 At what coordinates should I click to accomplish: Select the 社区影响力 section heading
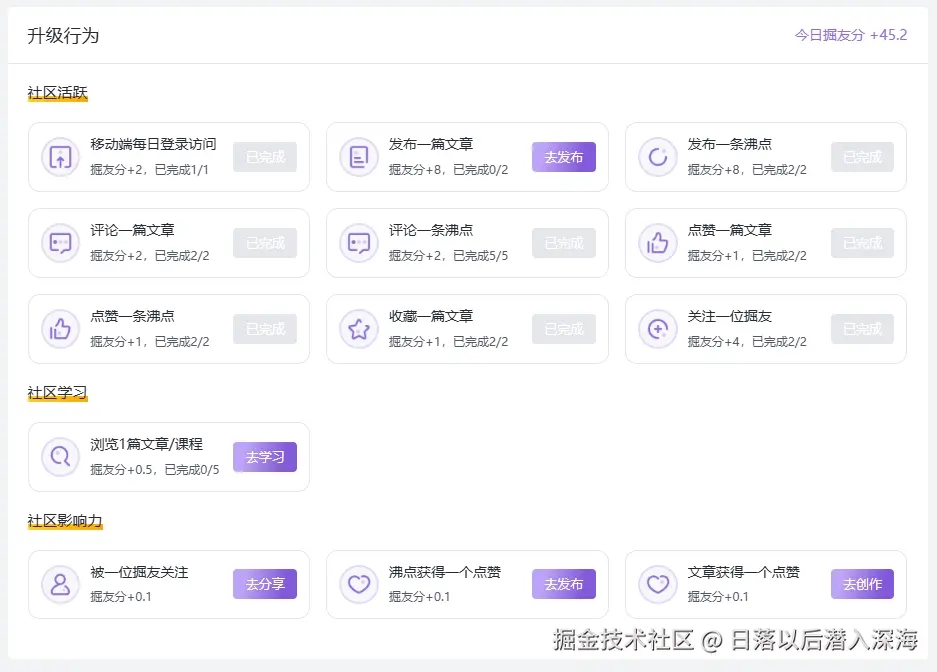(x=65, y=520)
